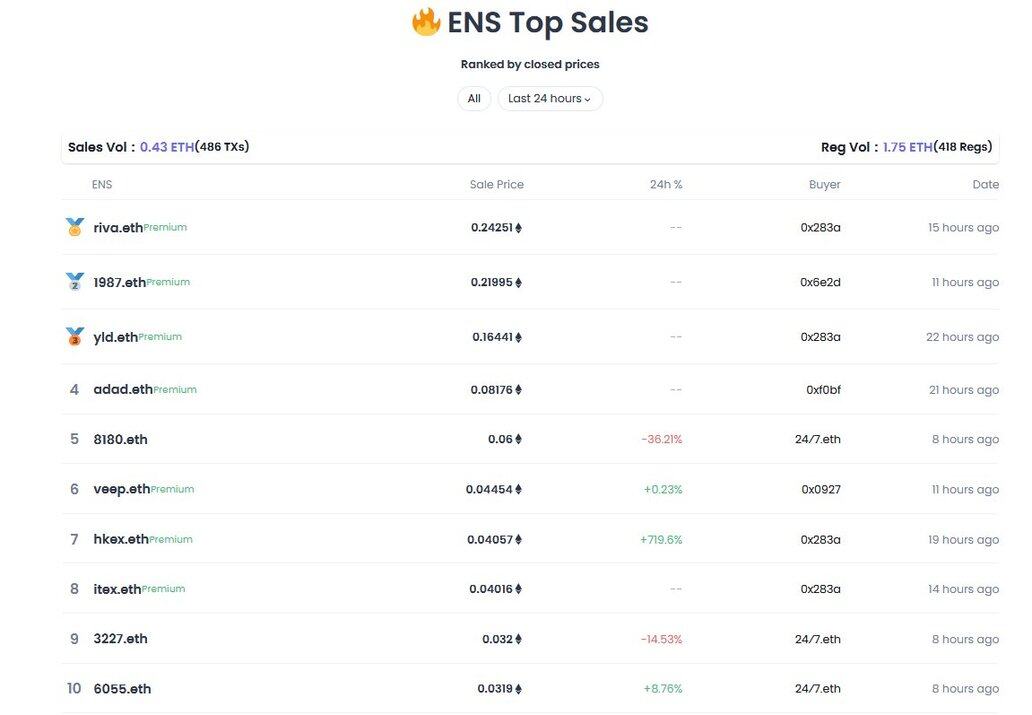The height and width of the screenshot is (715, 1032).
Task: Click the Date column header
Action: click(985, 184)
